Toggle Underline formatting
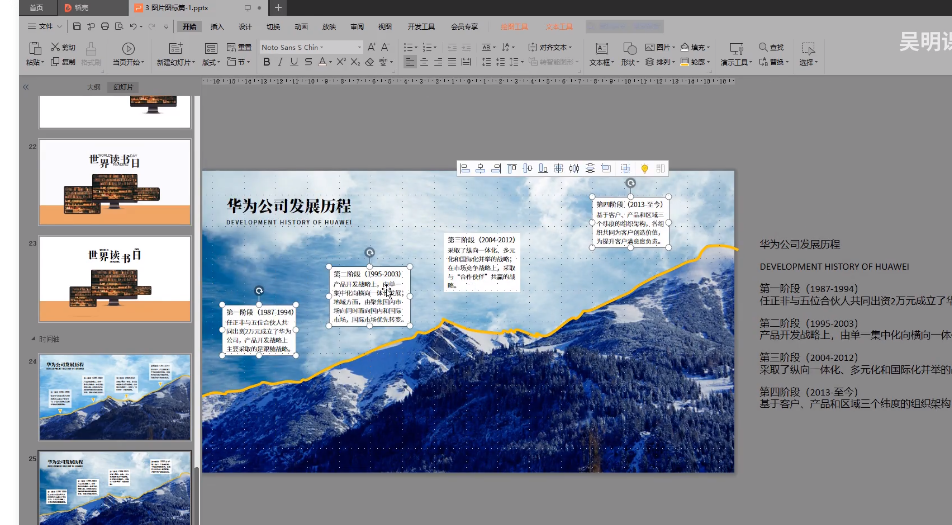 (x=294, y=62)
